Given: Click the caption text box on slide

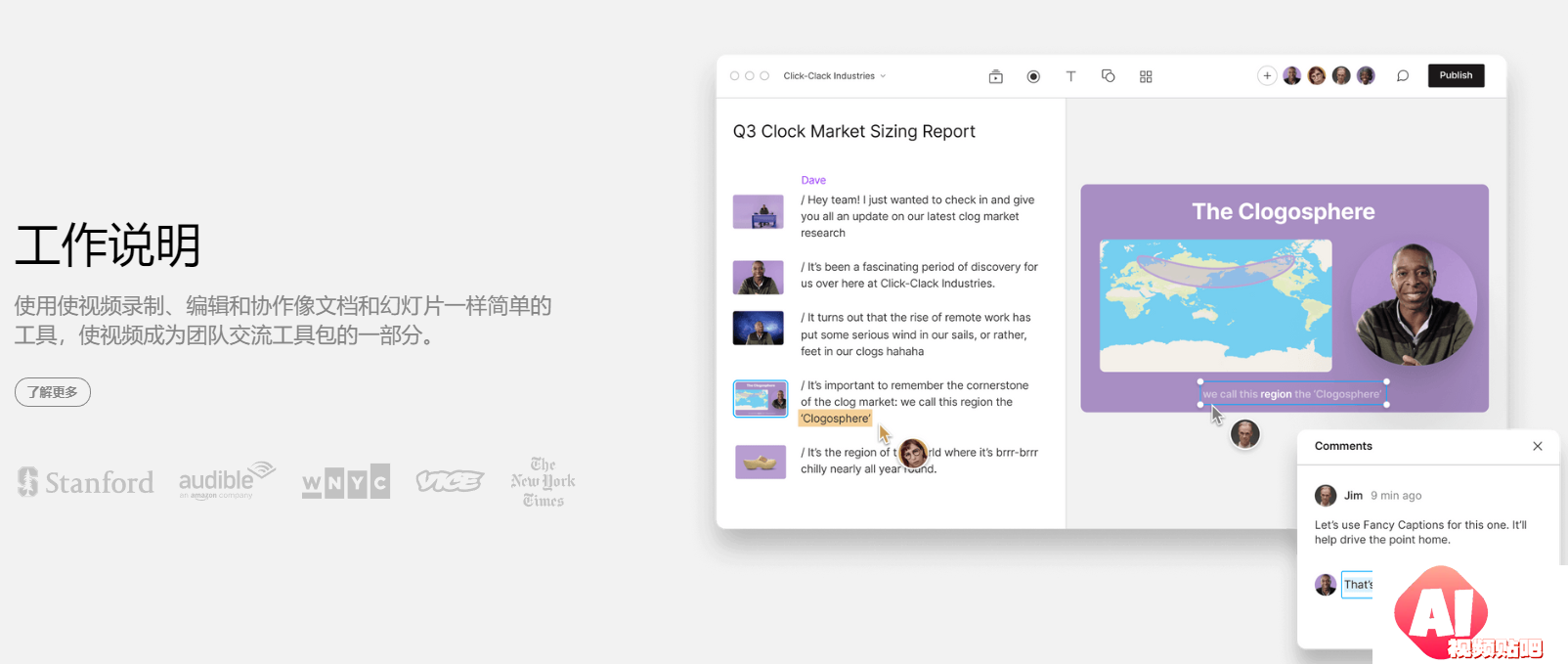Looking at the screenshot, I should coord(1292,394).
